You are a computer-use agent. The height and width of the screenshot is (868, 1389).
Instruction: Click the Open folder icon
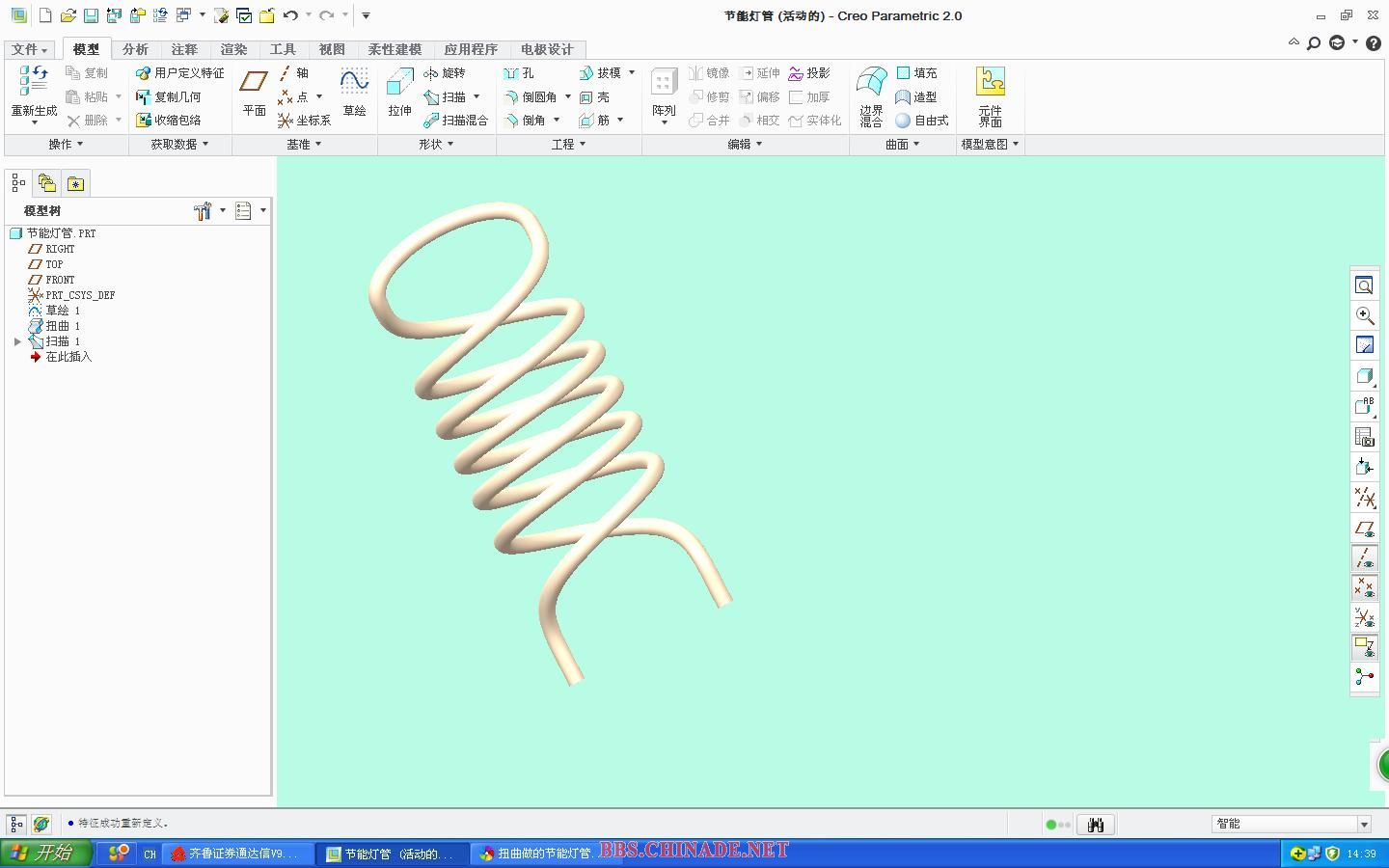coord(68,15)
